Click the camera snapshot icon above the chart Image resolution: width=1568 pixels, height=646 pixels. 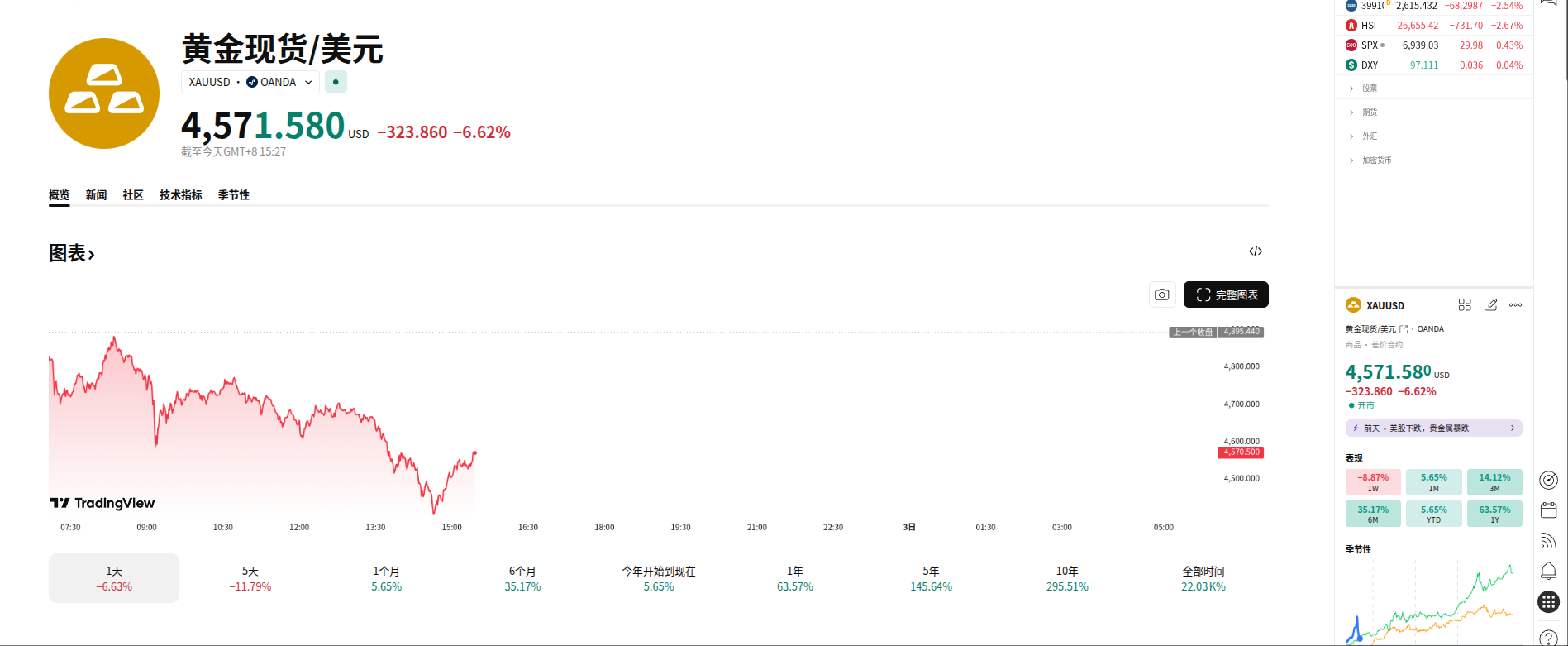(x=1161, y=294)
